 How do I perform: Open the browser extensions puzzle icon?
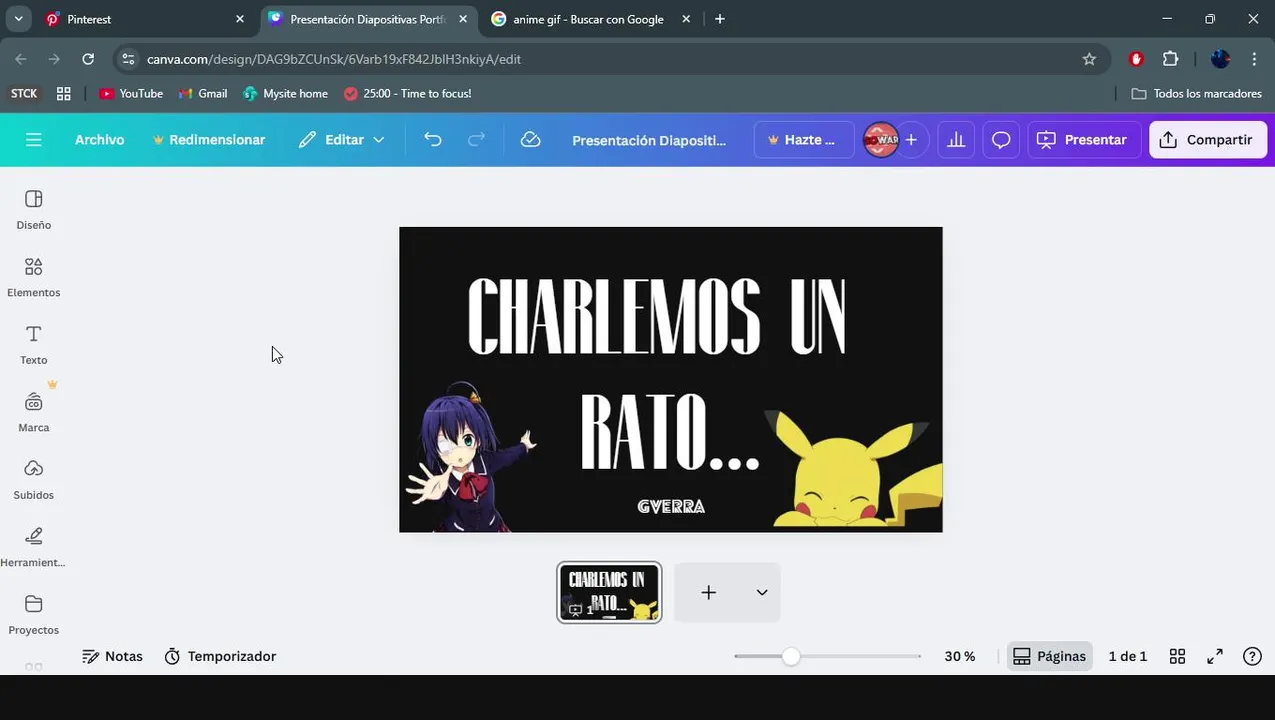point(1170,59)
